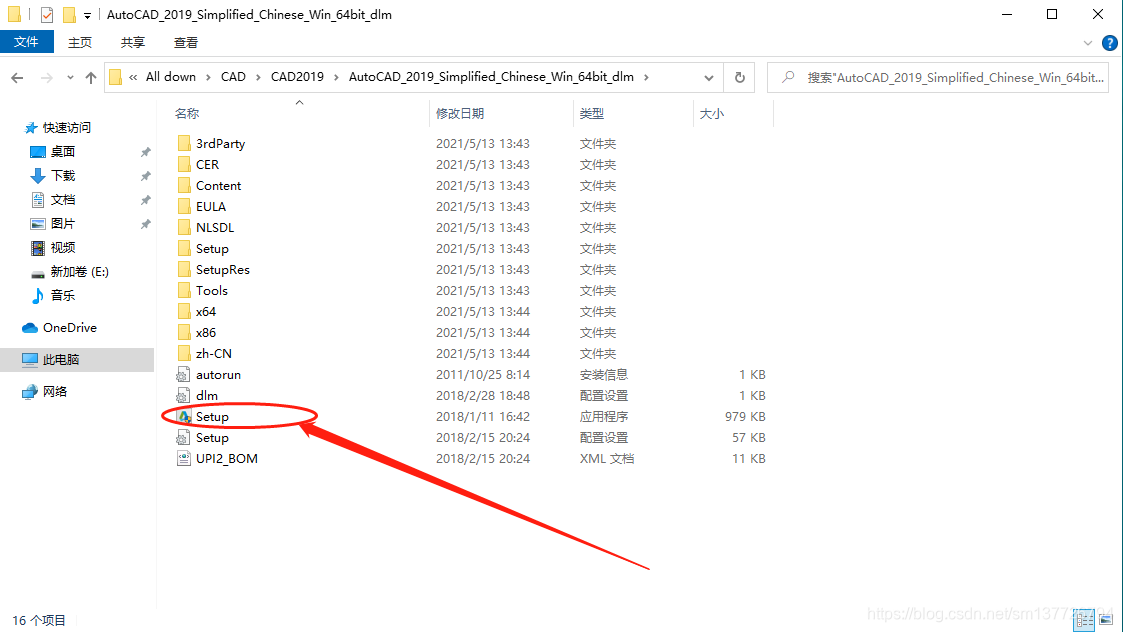Viewport: 1123px width, 632px height.
Task: Open Explorer help question mark
Action: click(1109, 43)
